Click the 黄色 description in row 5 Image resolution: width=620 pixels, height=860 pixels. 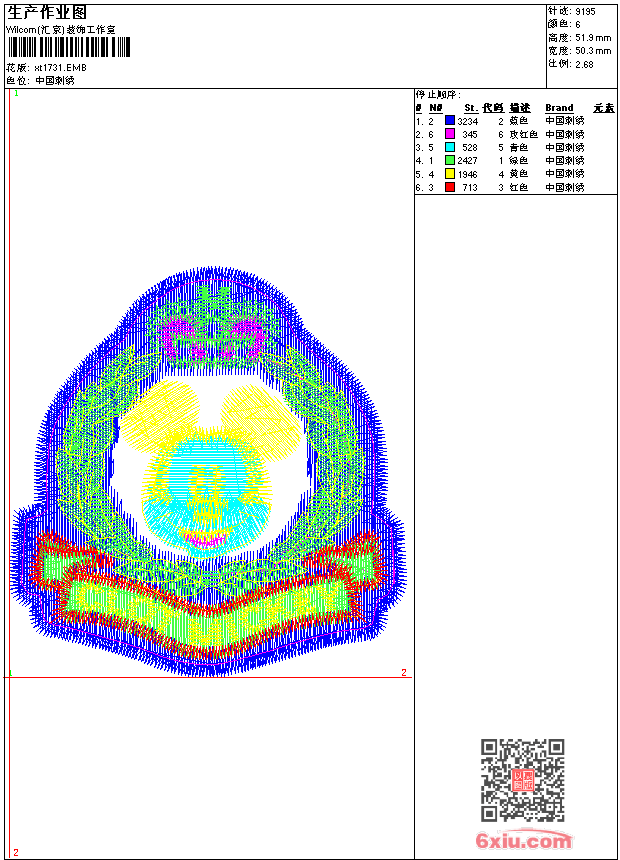point(518,174)
